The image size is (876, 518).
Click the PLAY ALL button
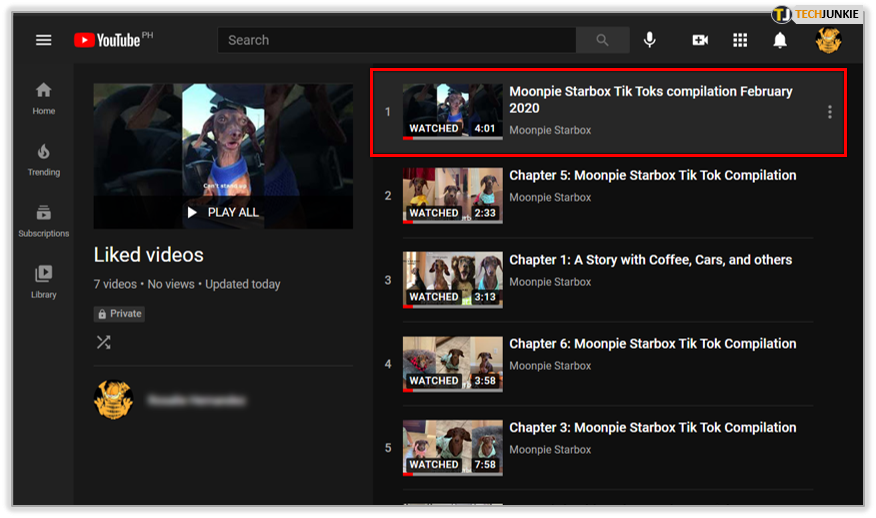[222, 212]
